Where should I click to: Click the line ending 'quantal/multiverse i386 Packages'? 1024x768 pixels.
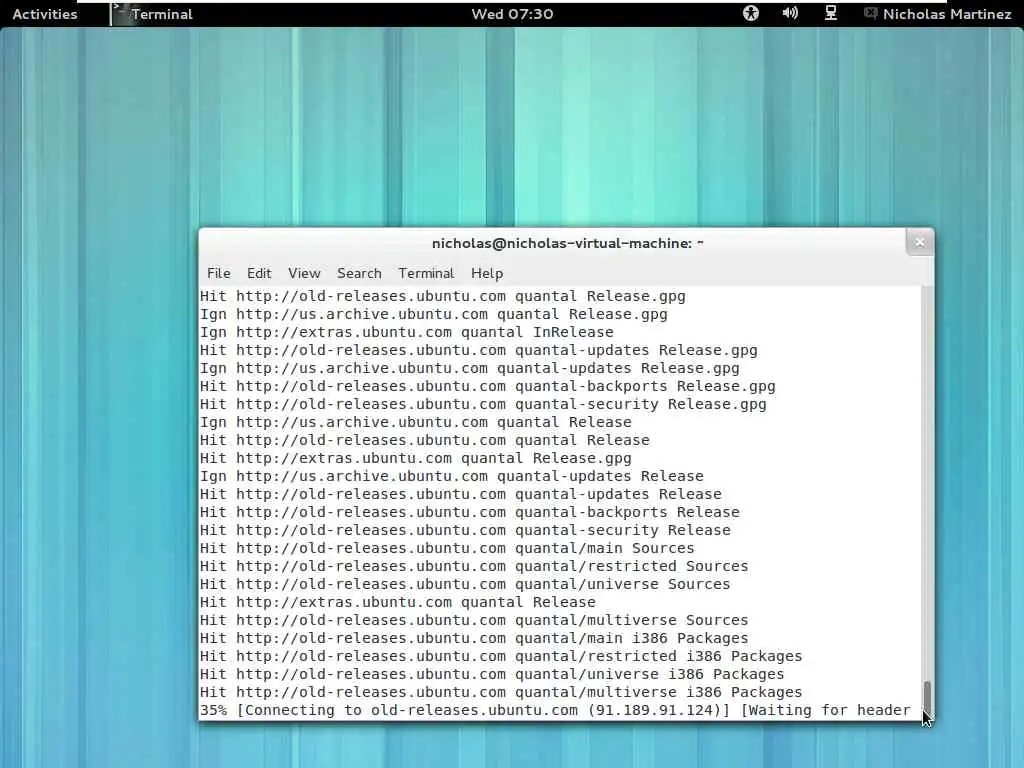[501, 692]
